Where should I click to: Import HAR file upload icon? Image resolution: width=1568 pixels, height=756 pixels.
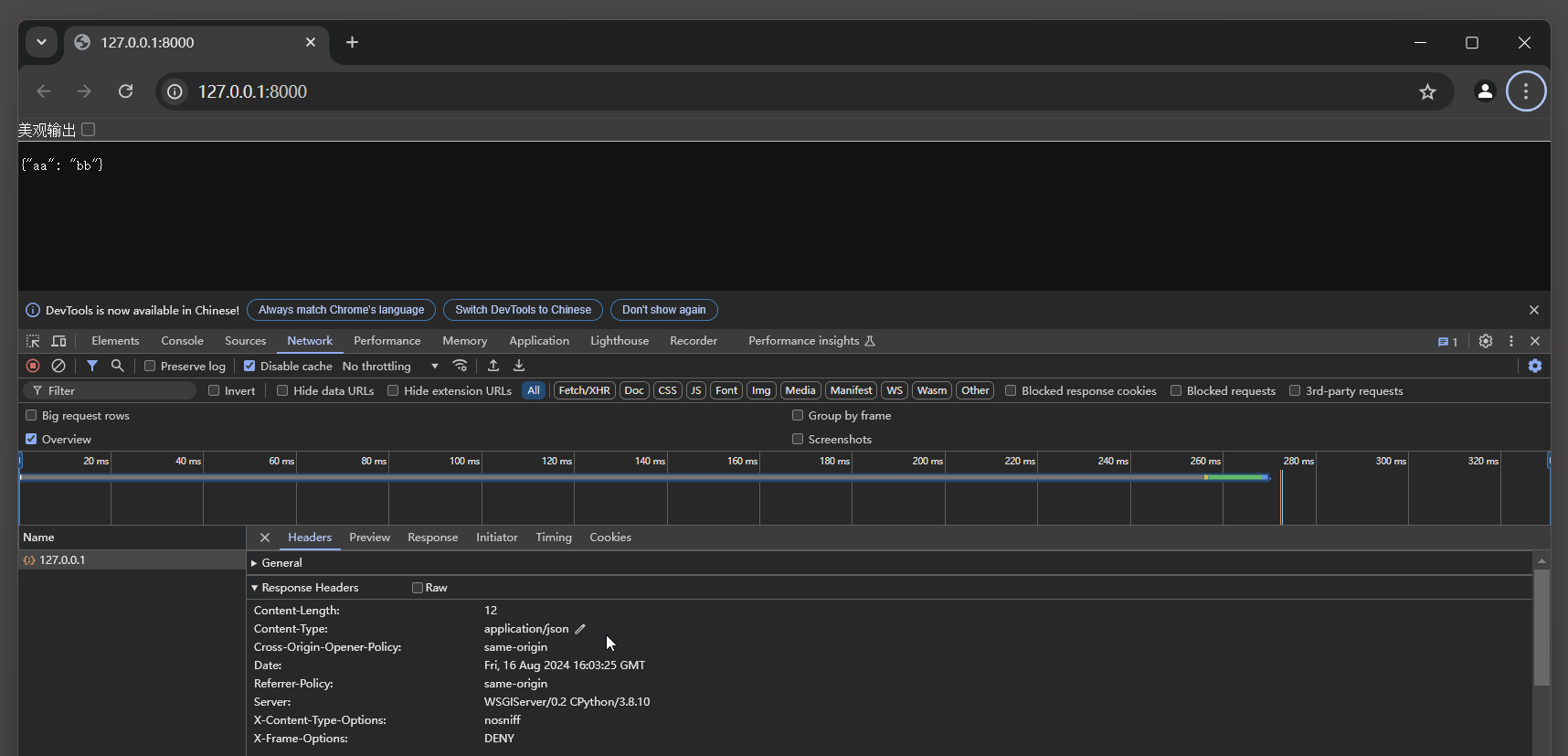coord(493,366)
